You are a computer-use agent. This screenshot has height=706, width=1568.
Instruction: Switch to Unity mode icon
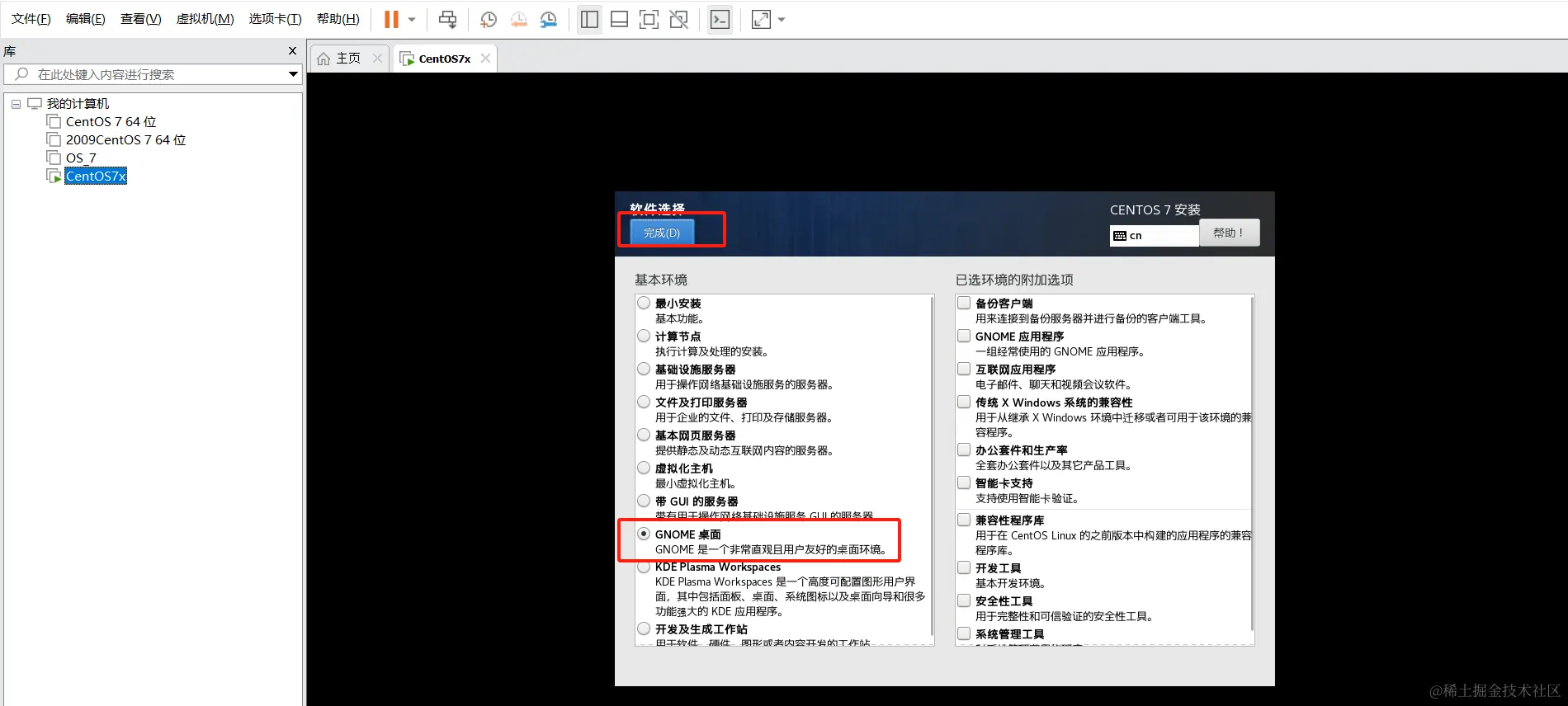tap(679, 19)
